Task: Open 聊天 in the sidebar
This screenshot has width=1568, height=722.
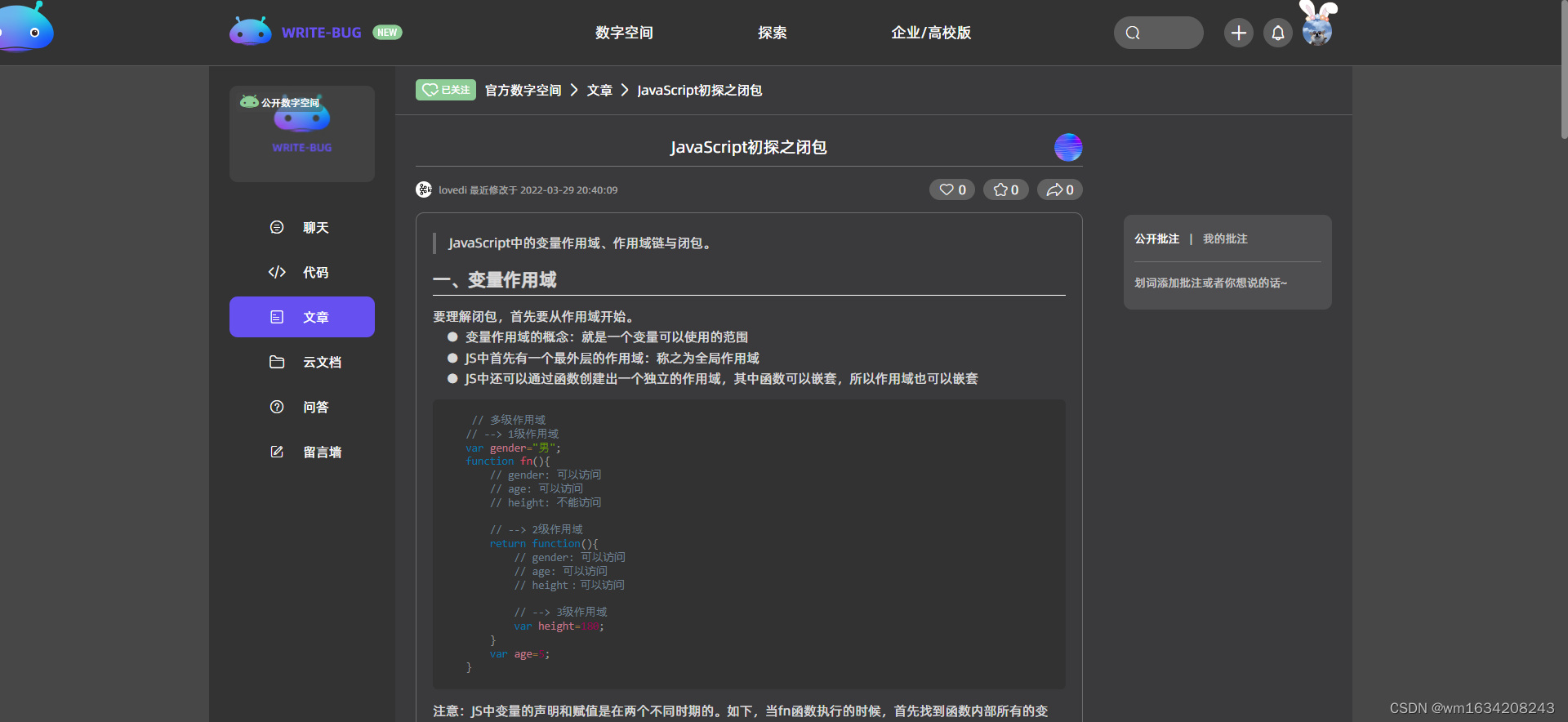Action: pyautogui.click(x=302, y=227)
